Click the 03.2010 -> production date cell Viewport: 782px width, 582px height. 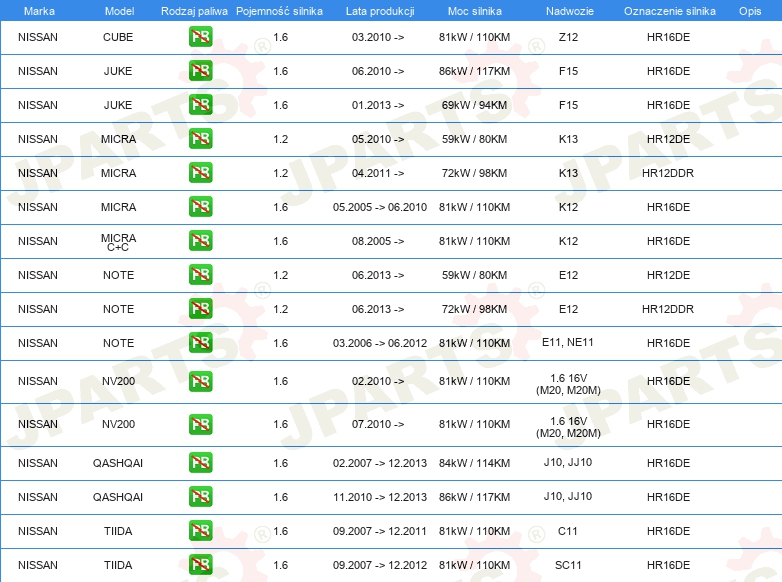[378, 37]
